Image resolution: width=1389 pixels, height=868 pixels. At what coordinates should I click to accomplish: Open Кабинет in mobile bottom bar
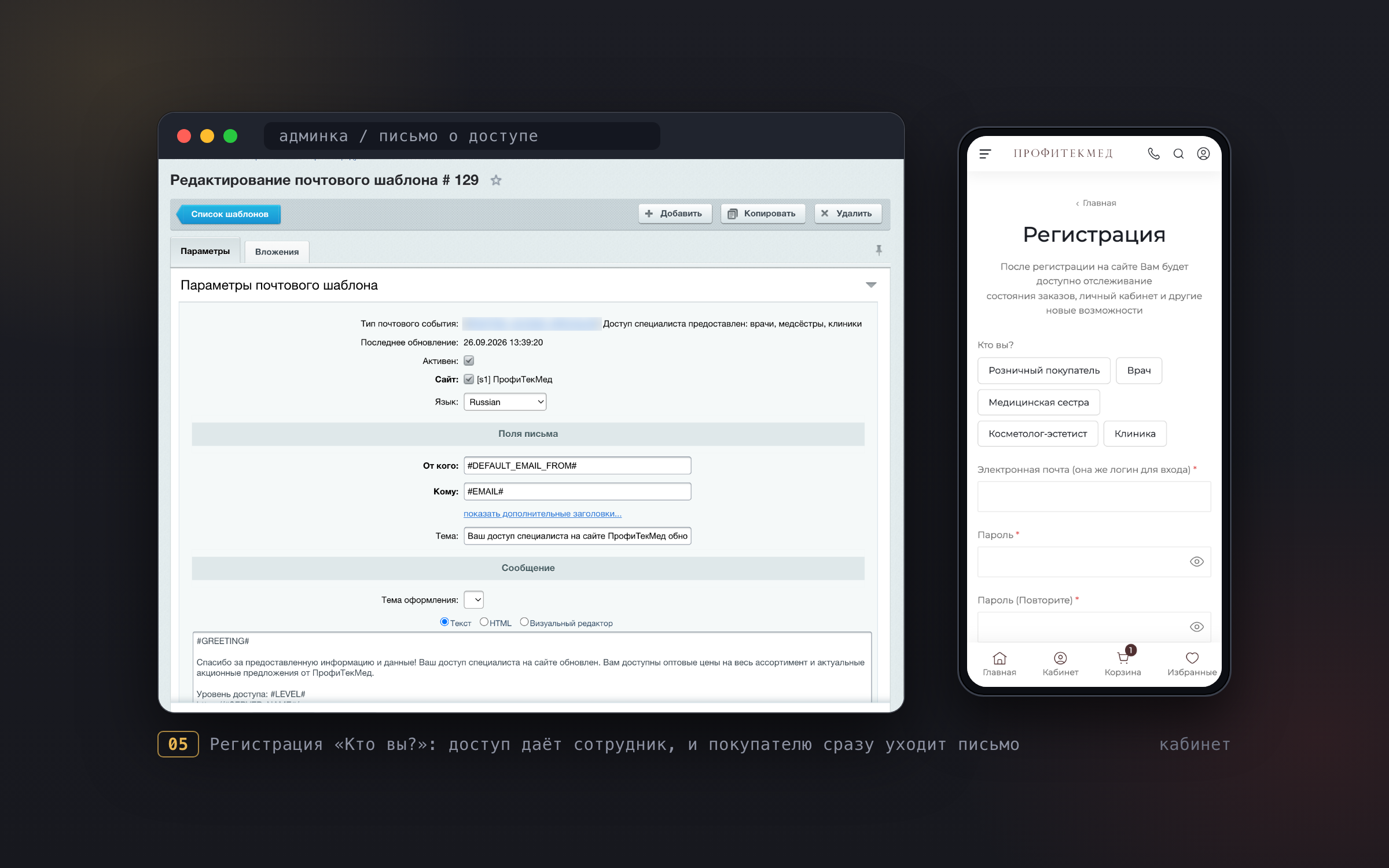tap(1060, 664)
